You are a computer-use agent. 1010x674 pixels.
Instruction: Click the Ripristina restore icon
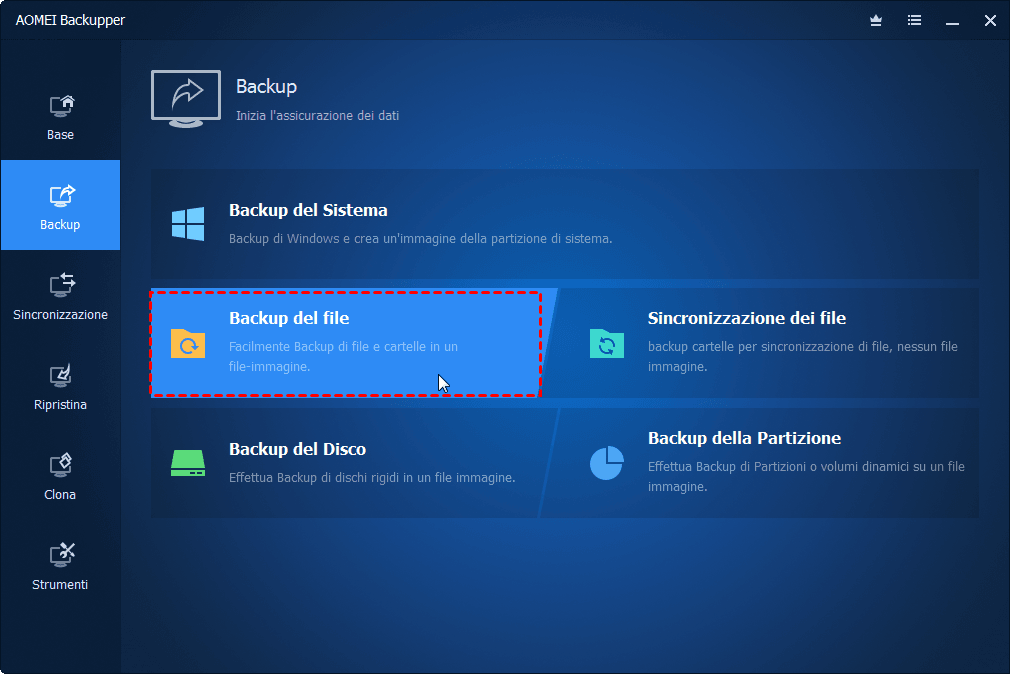[61, 376]
